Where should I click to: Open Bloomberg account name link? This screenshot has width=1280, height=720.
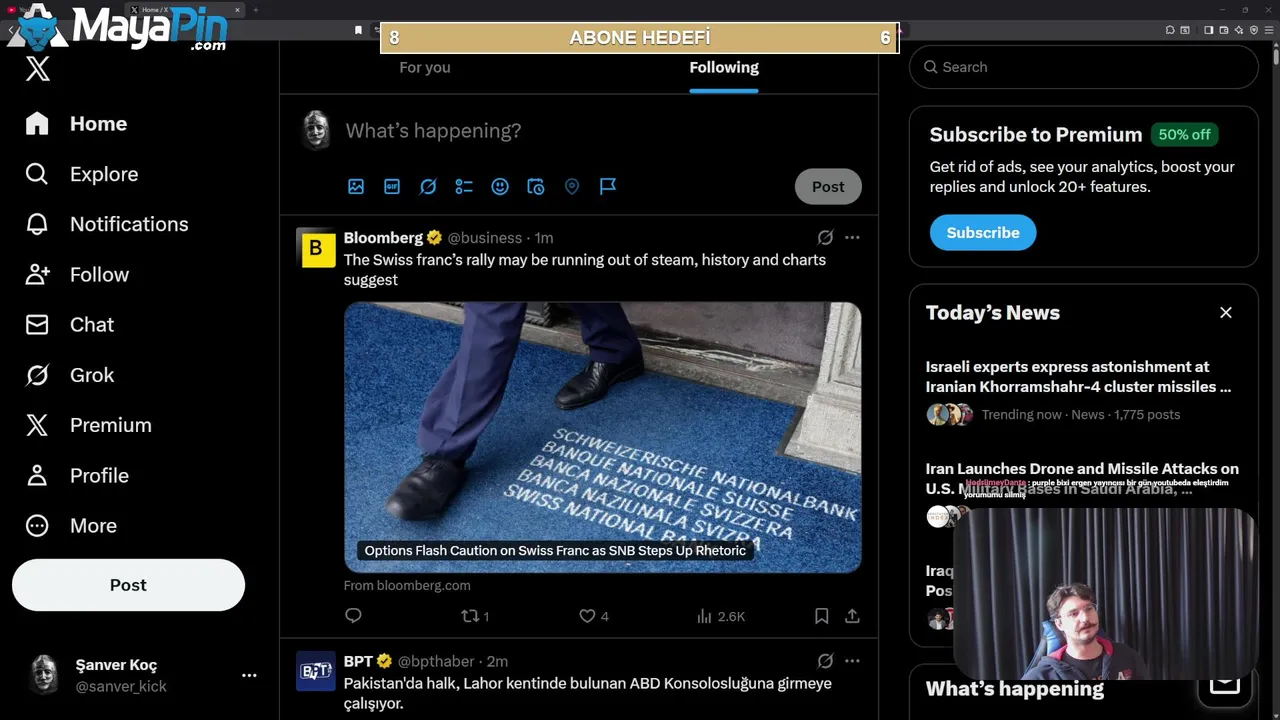pyautogui.click(x=383, y=238)
